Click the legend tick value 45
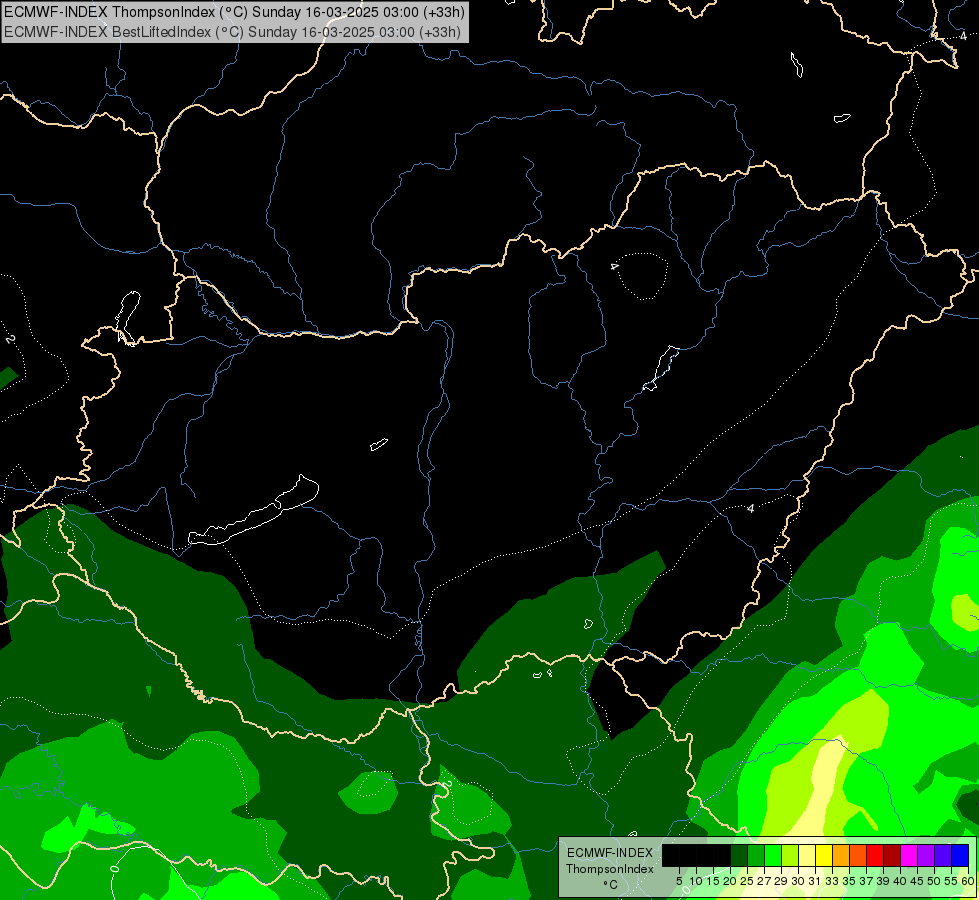 point(918,881)
